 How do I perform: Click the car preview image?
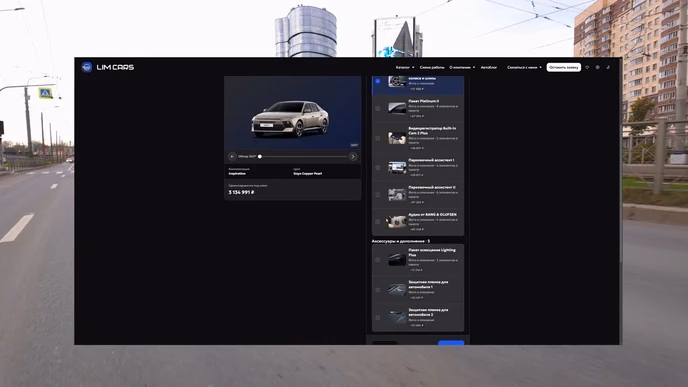click(x=293, y=113)
